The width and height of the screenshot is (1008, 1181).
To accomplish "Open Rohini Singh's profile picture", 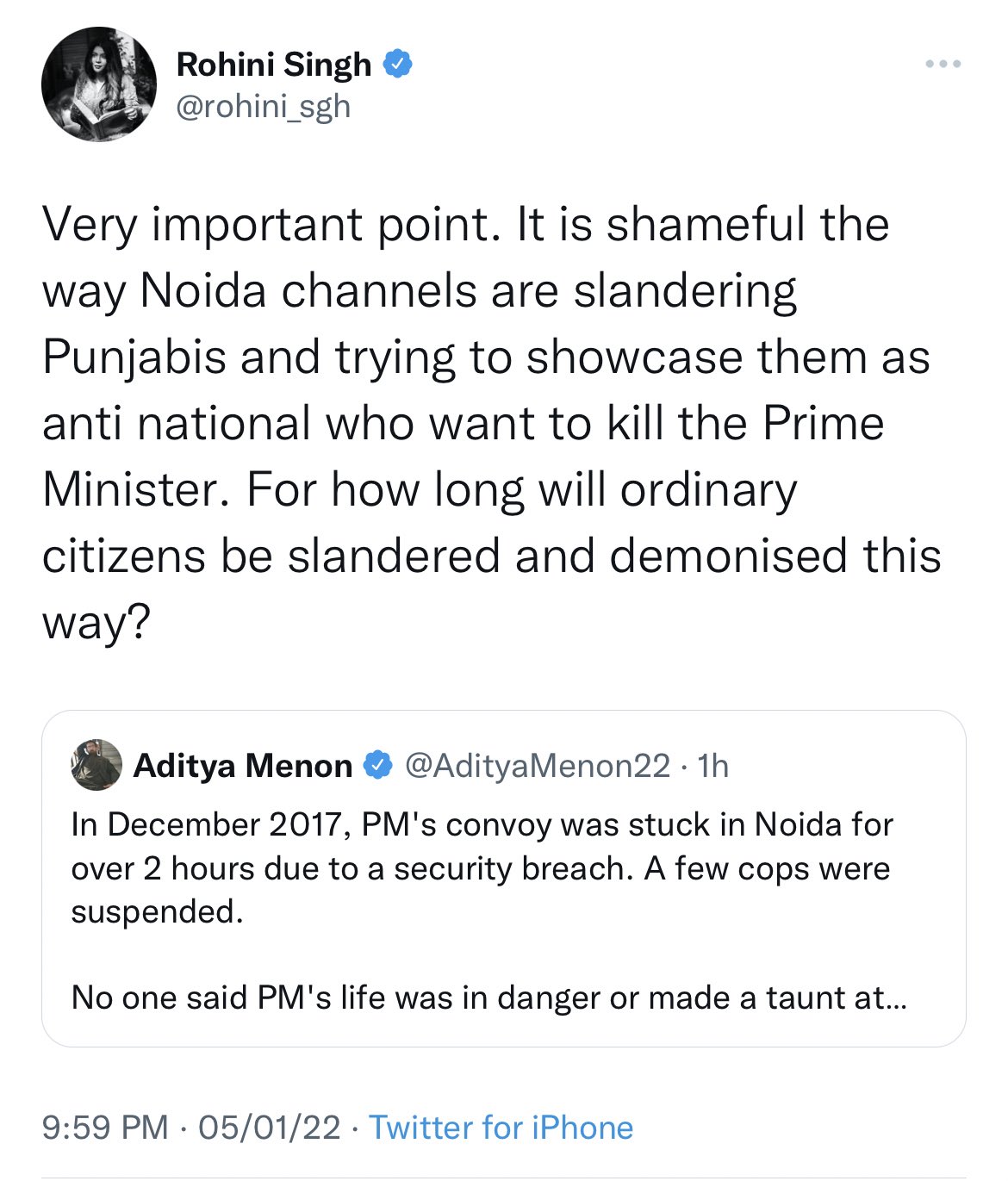I will coord(99,84).
